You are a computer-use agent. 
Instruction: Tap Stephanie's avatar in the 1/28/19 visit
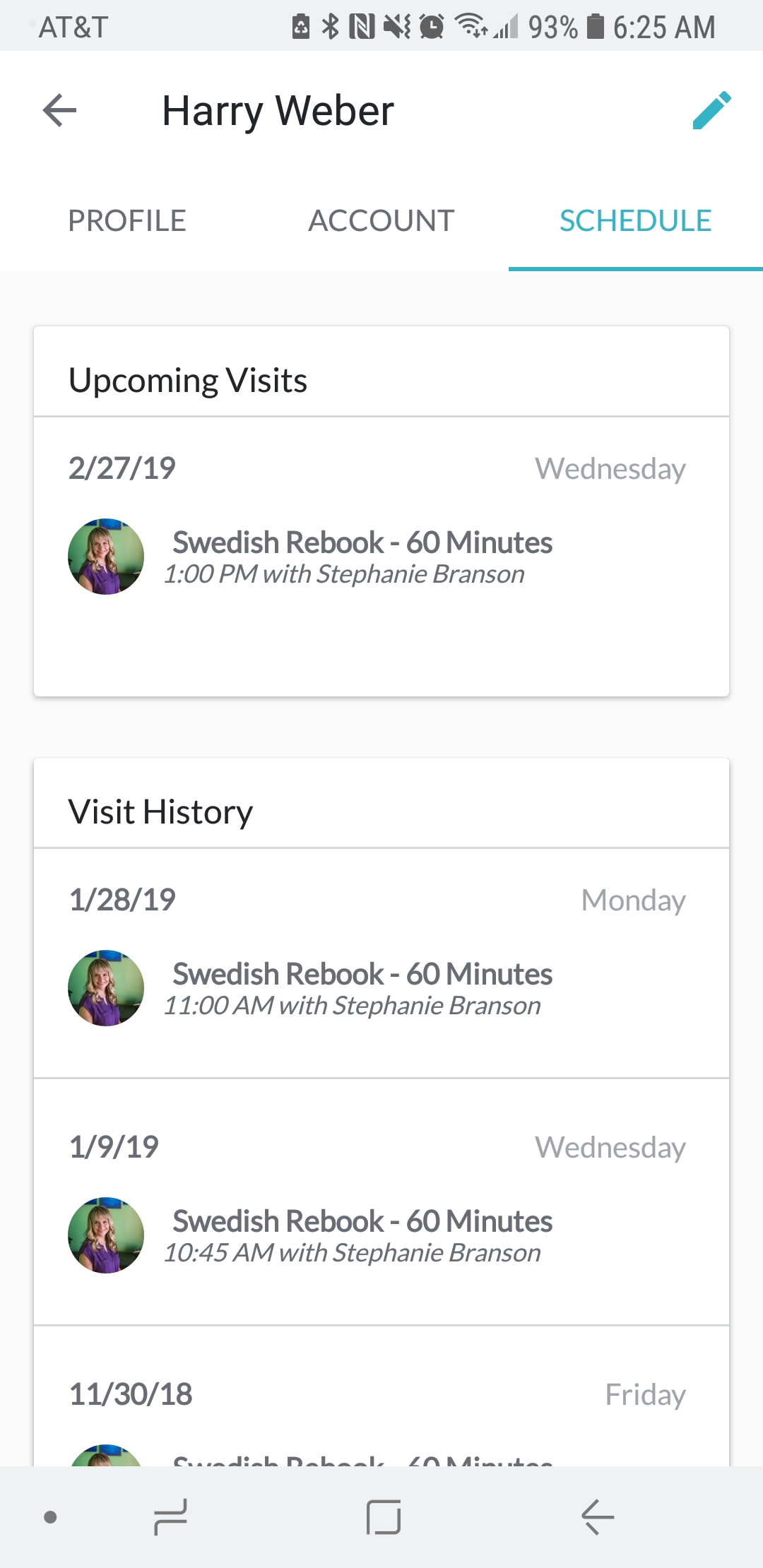106,988
